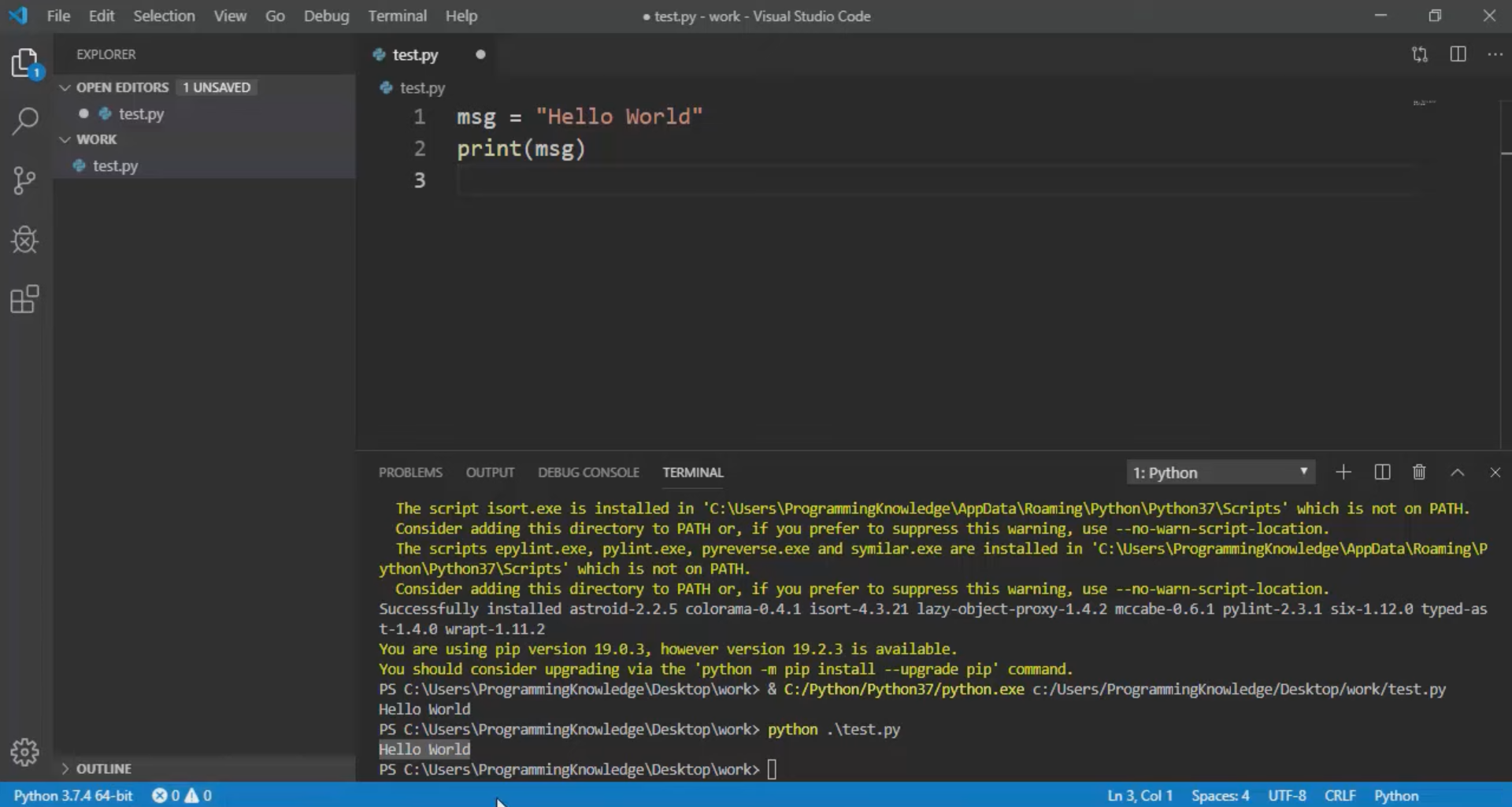The image size is (1512, 807).
Task: Switch to the DEBUG CONSOLE tab
Action: [x=588, y=472]
